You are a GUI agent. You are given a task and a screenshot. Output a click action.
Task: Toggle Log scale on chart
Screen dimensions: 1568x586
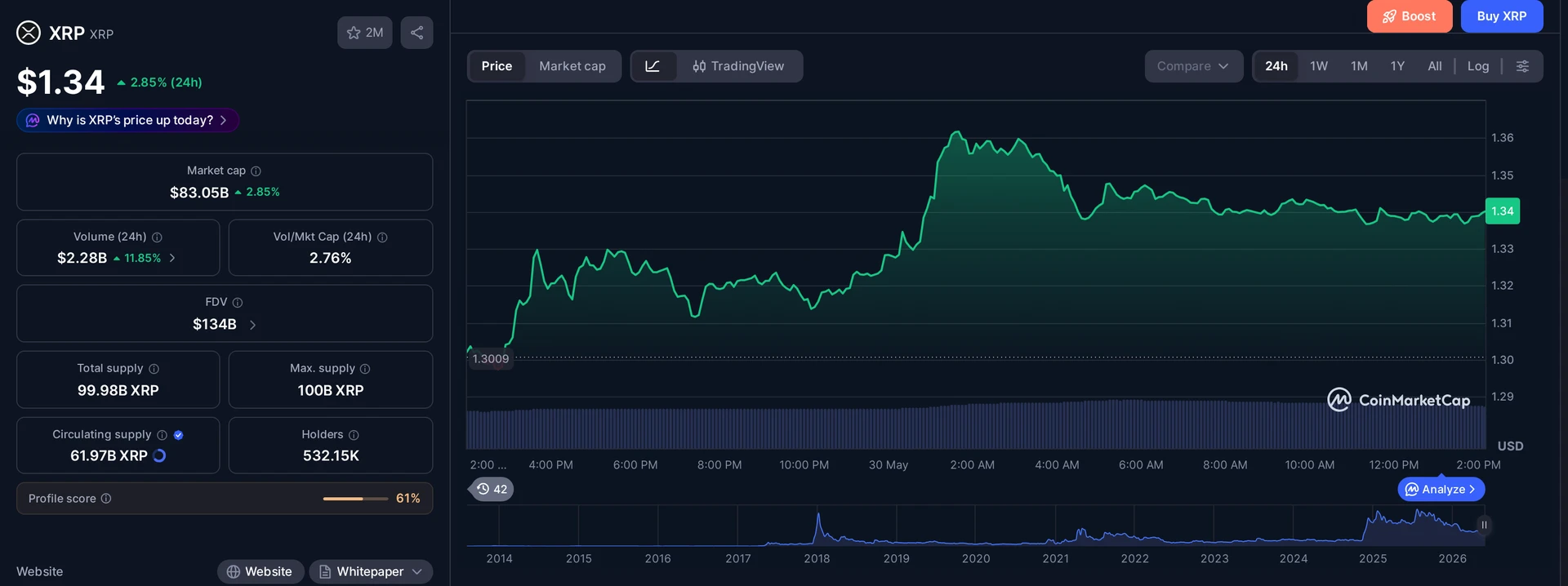click(1477, 66)
